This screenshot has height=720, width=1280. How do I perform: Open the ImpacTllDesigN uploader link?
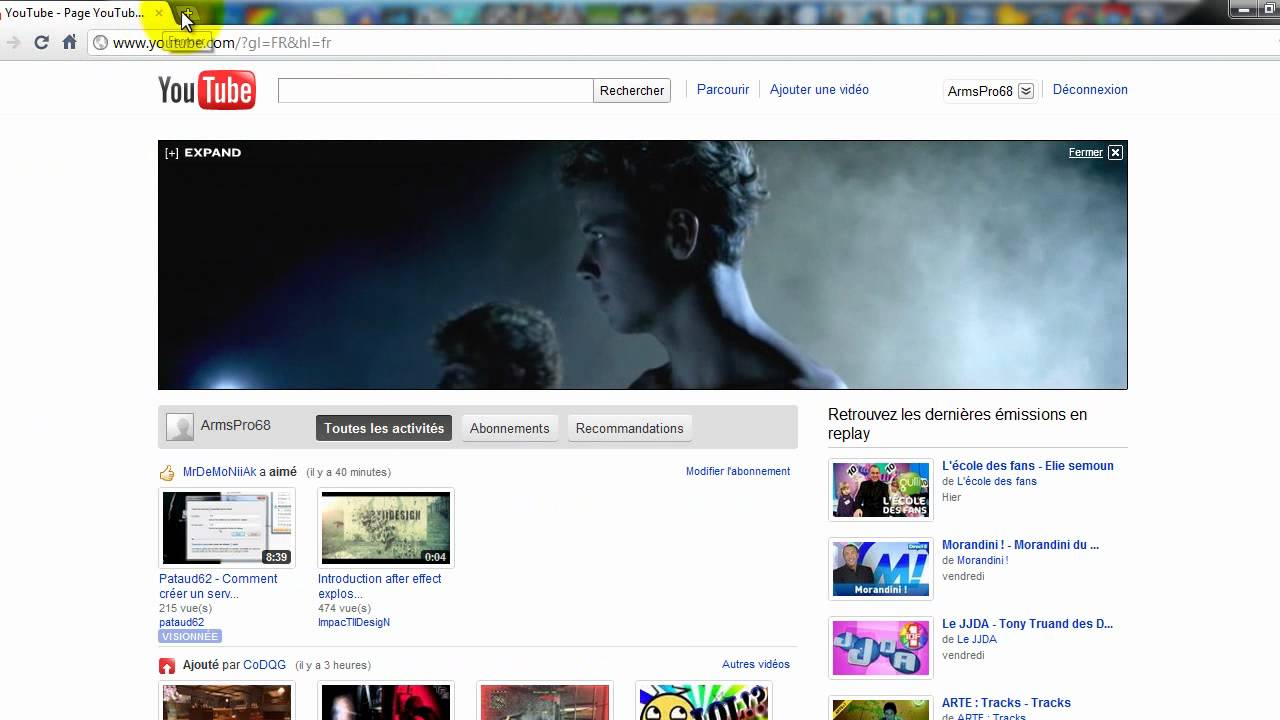pyautogui.click(x=354, y=622)
